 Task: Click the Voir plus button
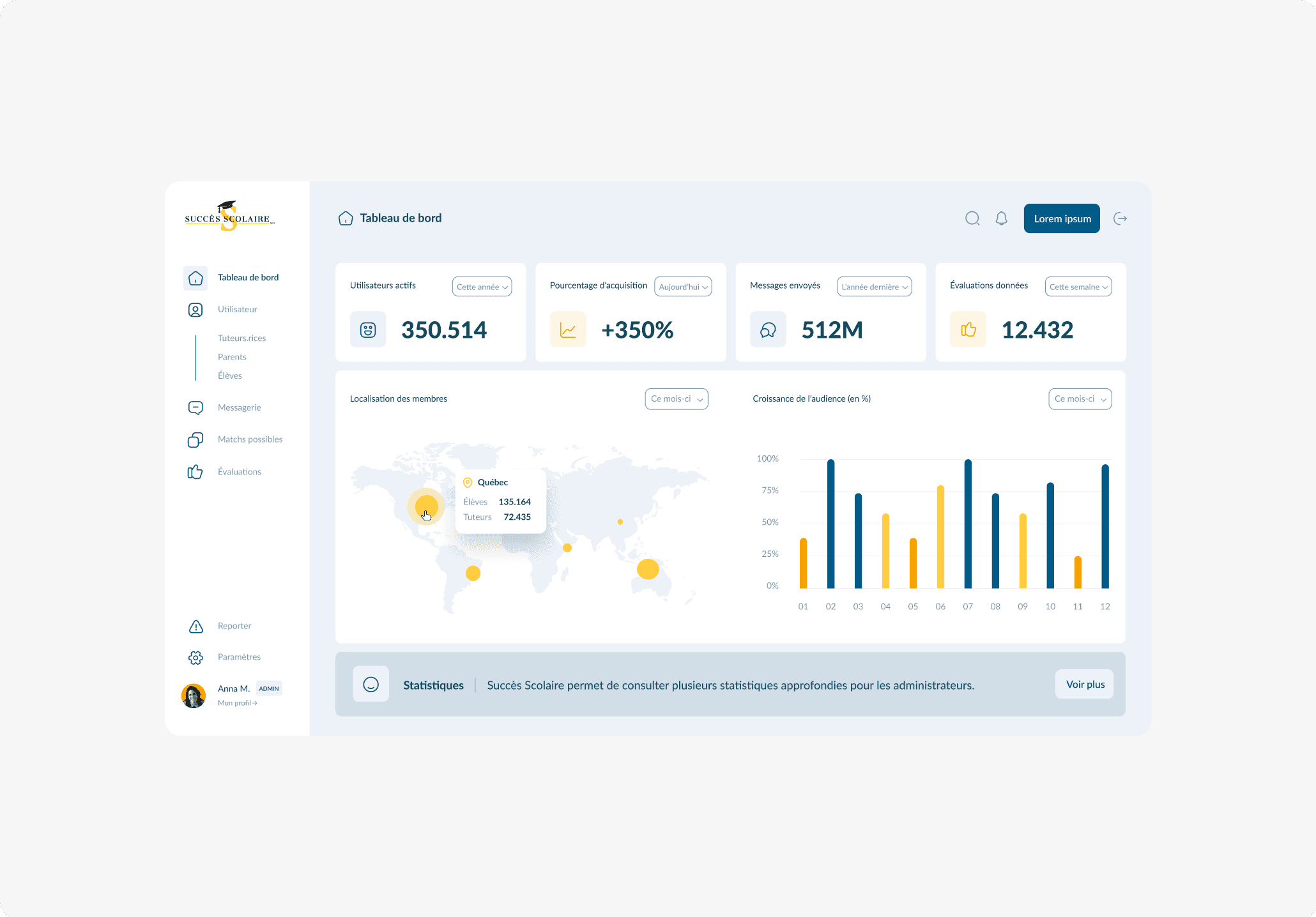click(x=1084, y=685)
